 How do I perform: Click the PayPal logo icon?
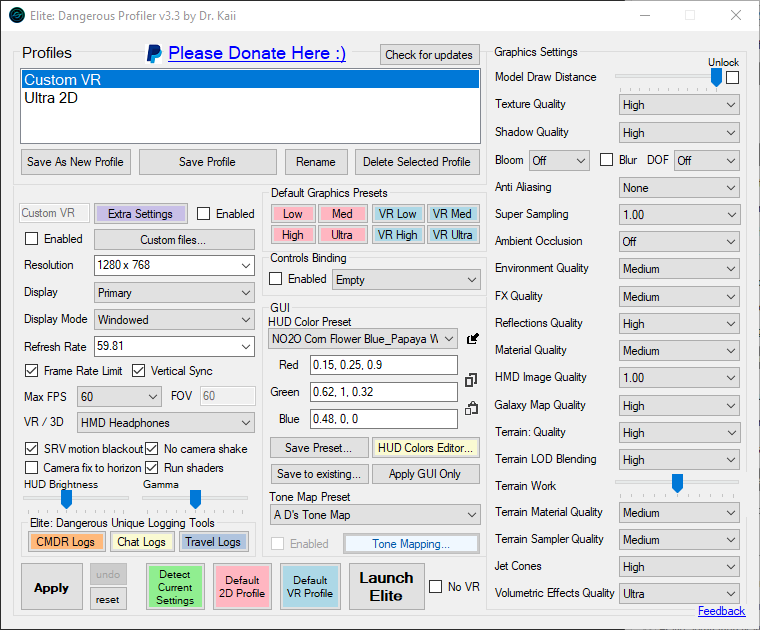[154, 54]
